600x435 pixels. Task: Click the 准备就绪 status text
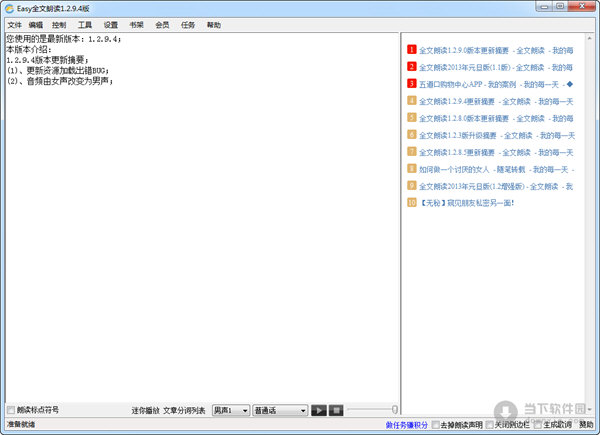pyautogui.click(x=21, y=424)
